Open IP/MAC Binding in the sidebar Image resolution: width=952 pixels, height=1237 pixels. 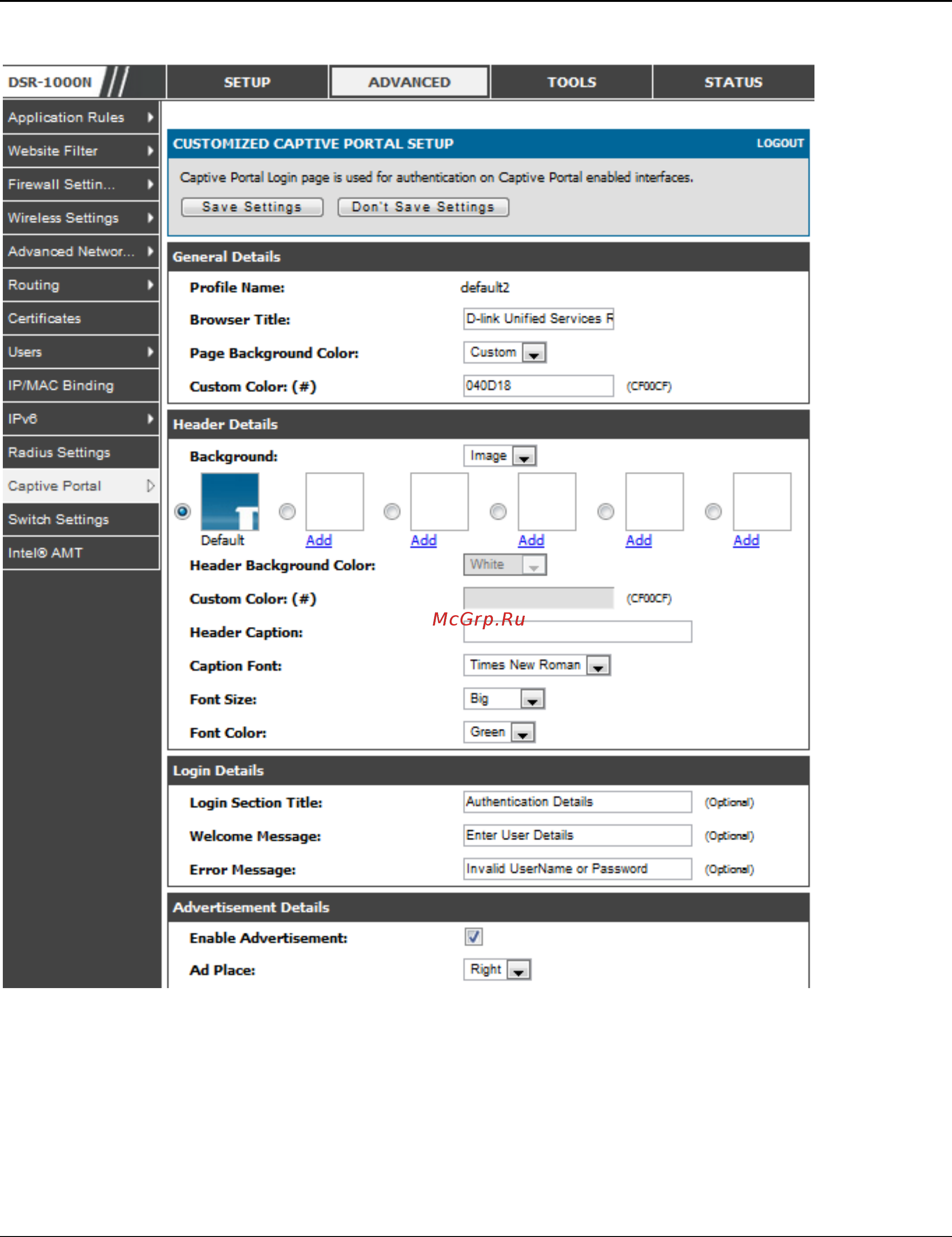tap(81, 385)
